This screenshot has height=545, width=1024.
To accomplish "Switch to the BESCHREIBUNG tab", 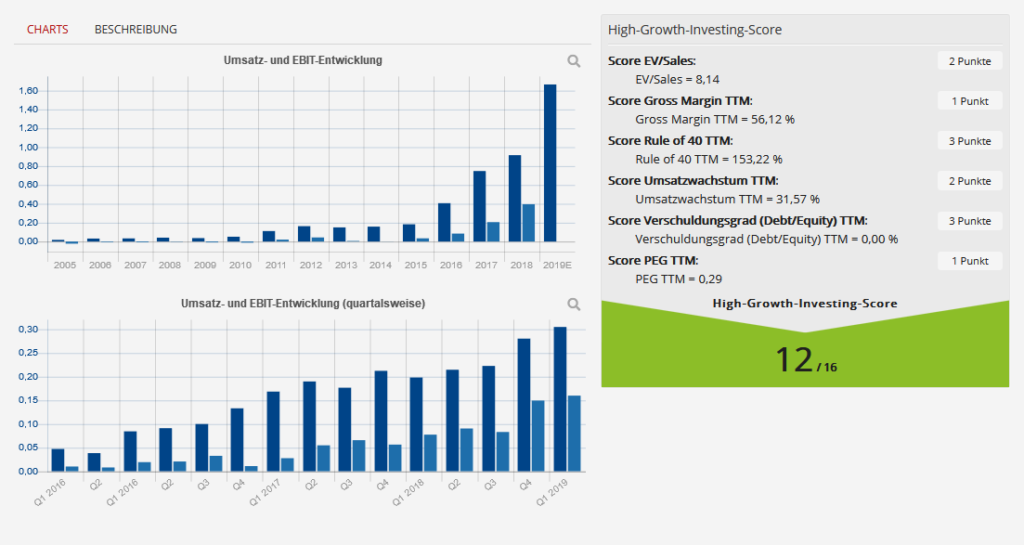I will point(136,29).
